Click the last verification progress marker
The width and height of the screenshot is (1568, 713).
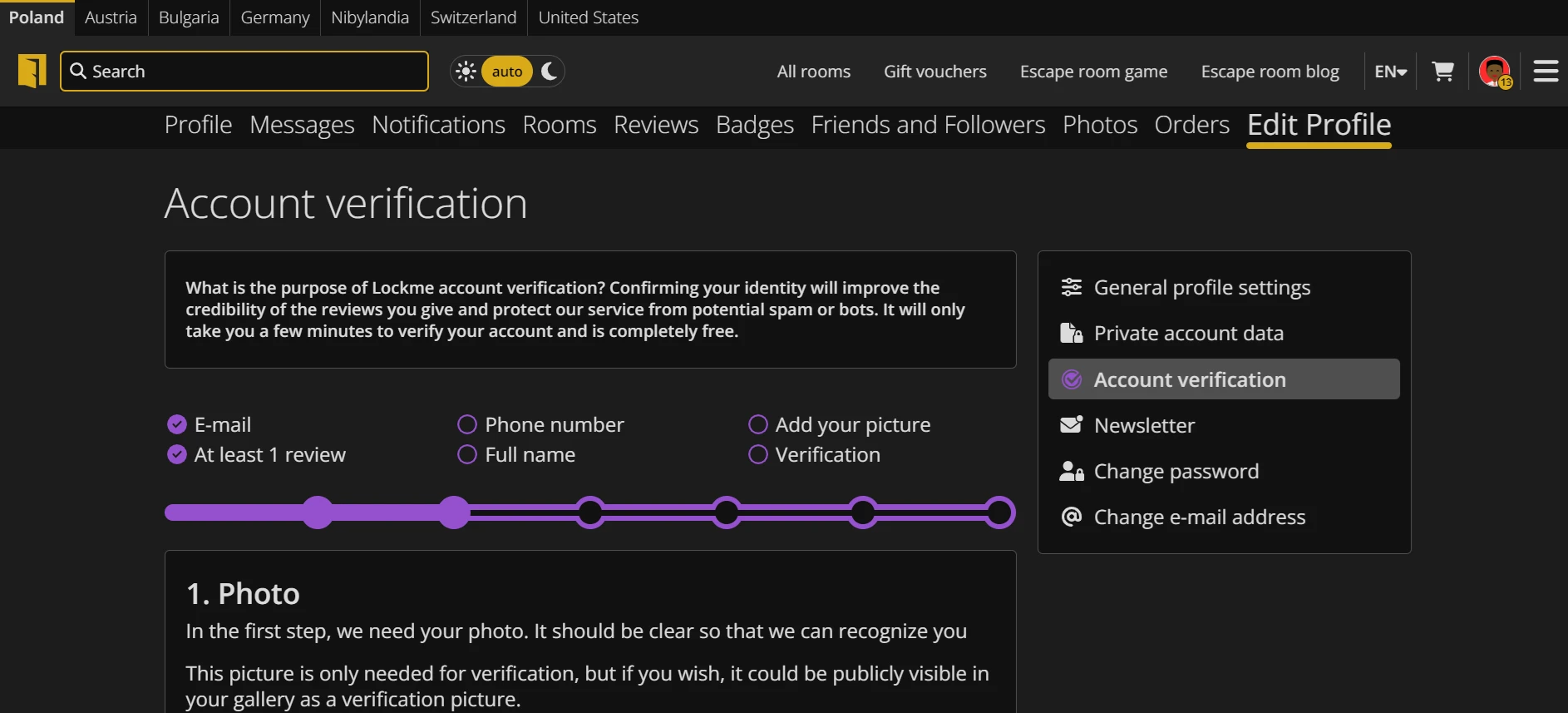pos(999,512)
